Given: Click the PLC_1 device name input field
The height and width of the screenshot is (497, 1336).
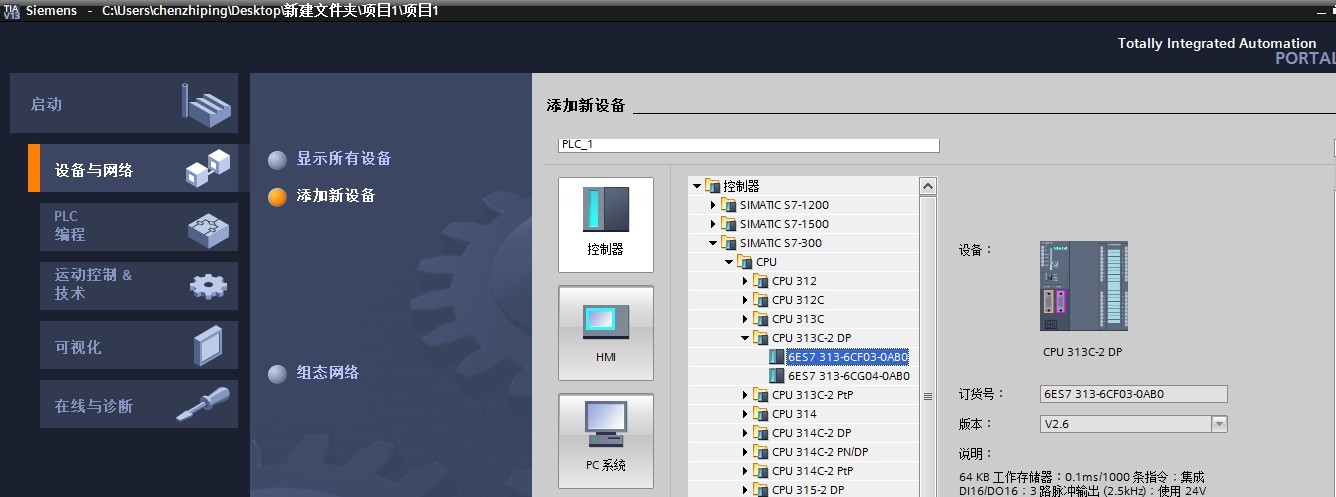Looking at the screenshot, I should pyautogui.click(x=748, y=145).
